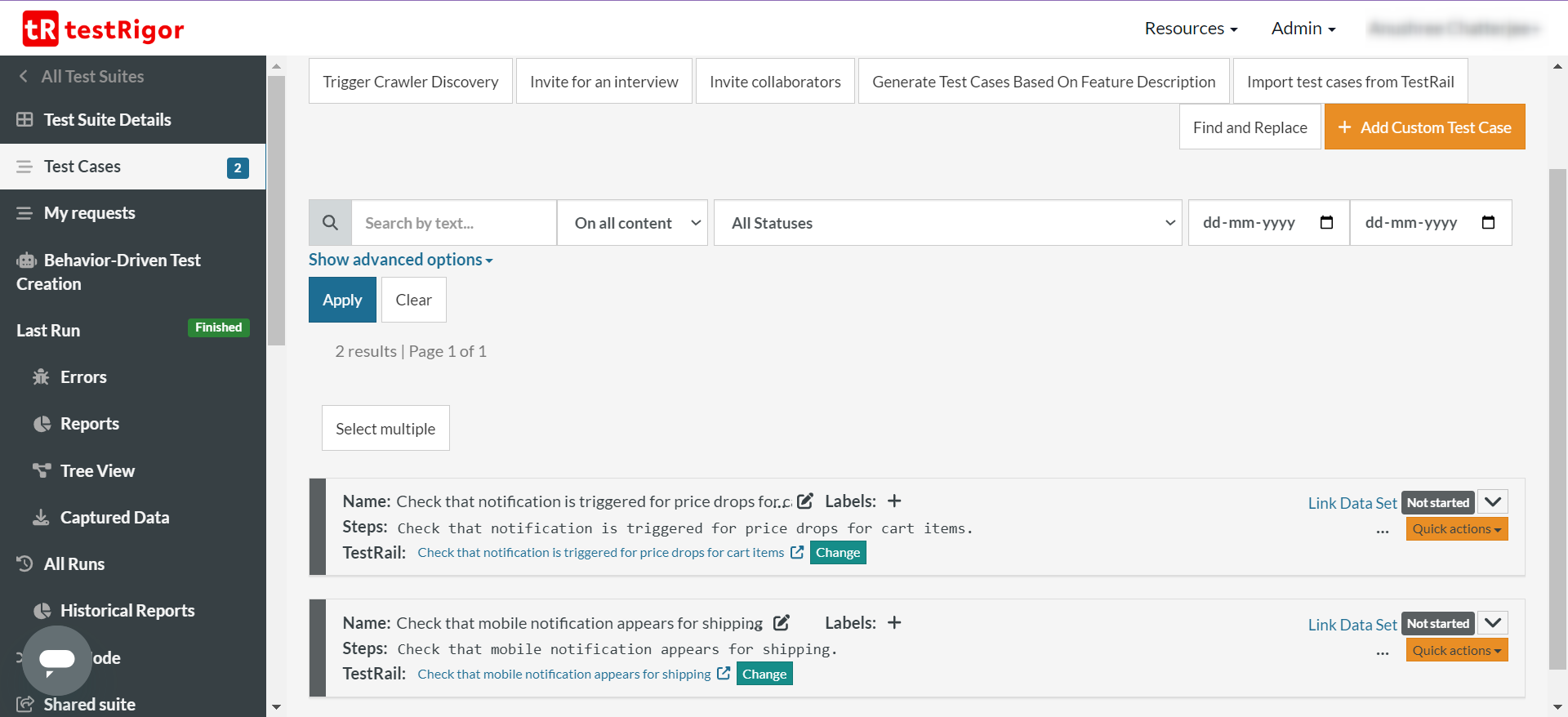Add label to price drops test case
The height and width of the screenshot is (717, 1568).
894,501
